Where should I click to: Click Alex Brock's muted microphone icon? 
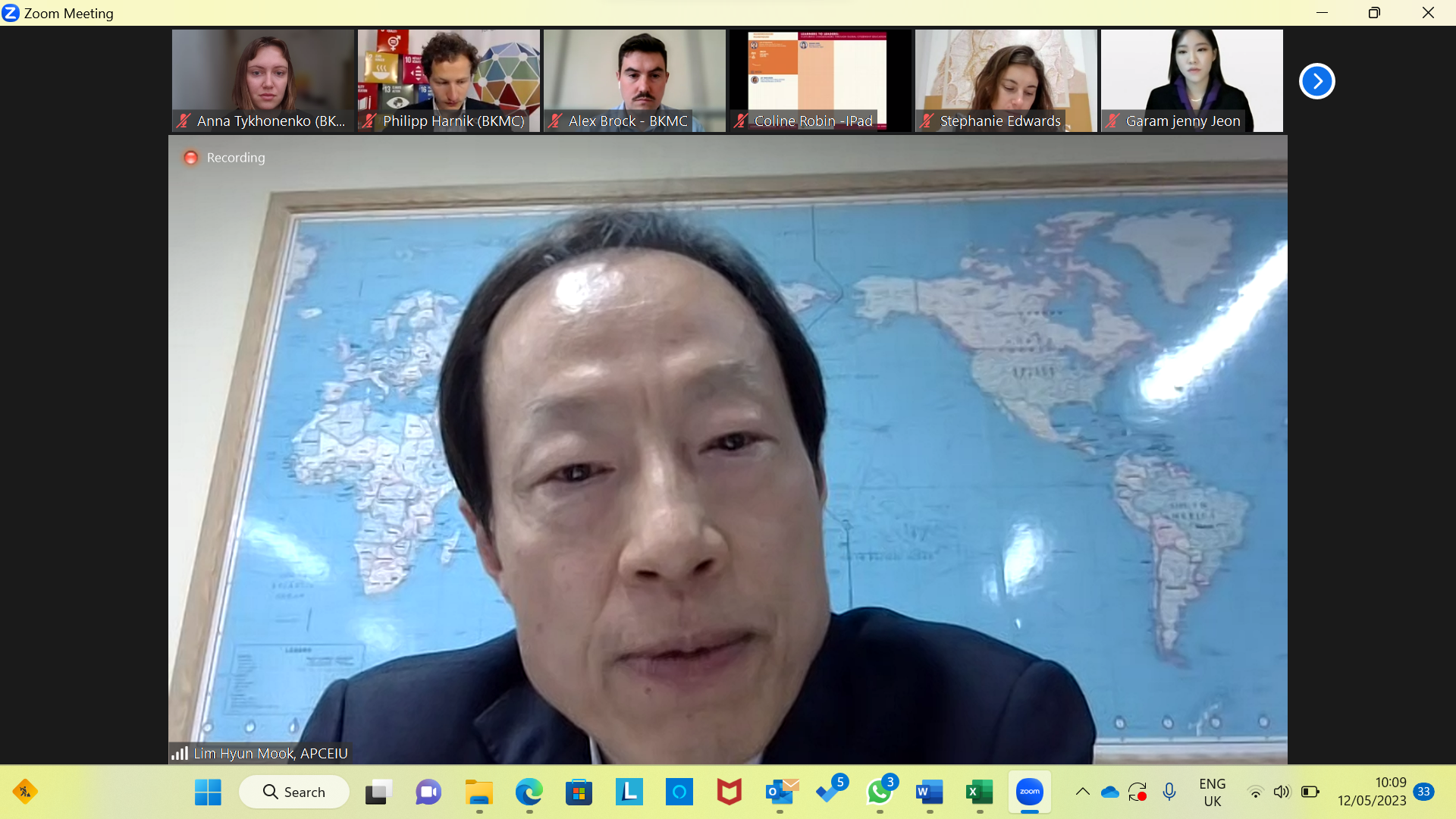555,121
